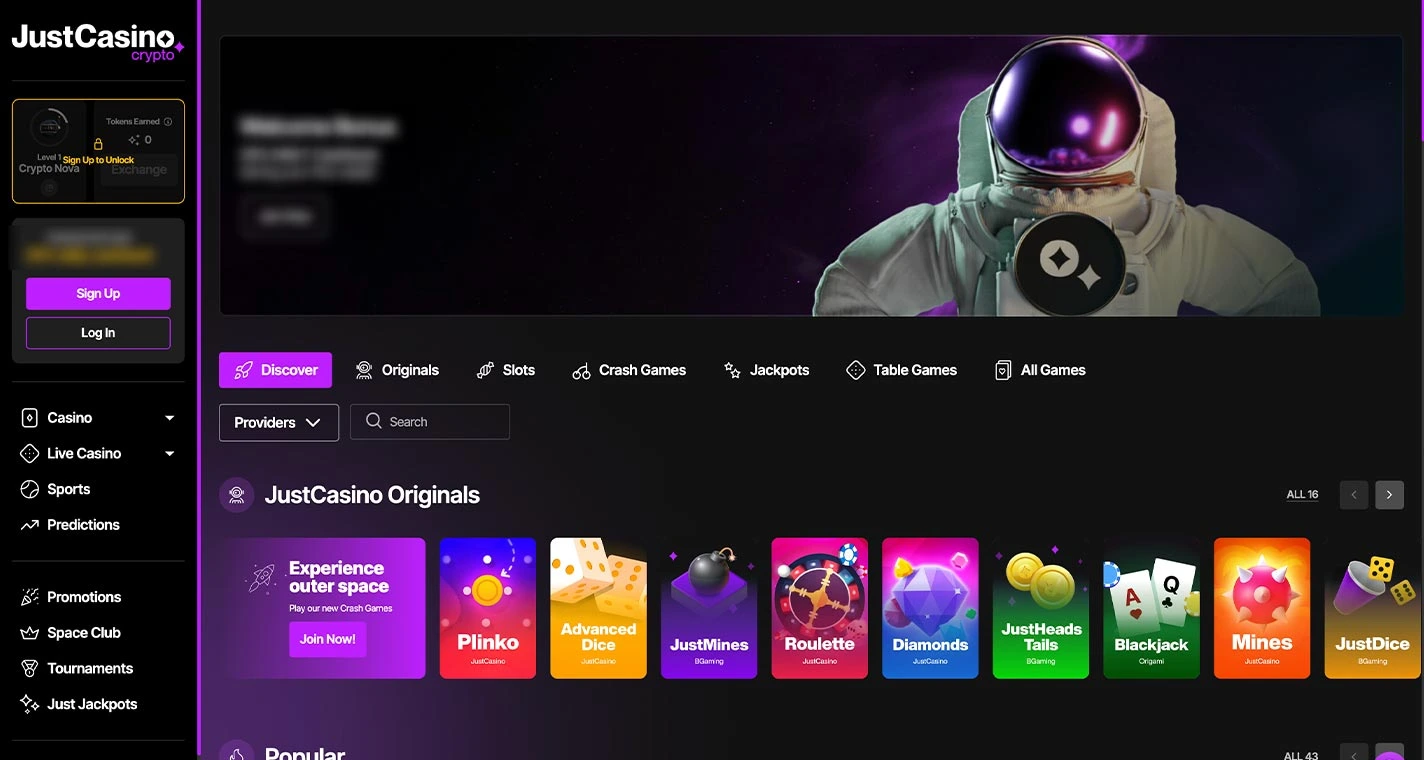Viewport: 1424px width, 760px height.
Task: Click the JustCasino crypto logo
Action: click(98, 42)
